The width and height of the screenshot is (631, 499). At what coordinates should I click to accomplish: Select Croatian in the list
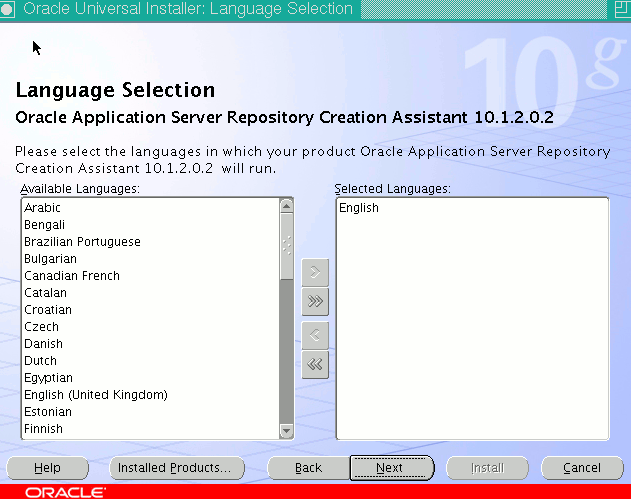pos(151,310)
